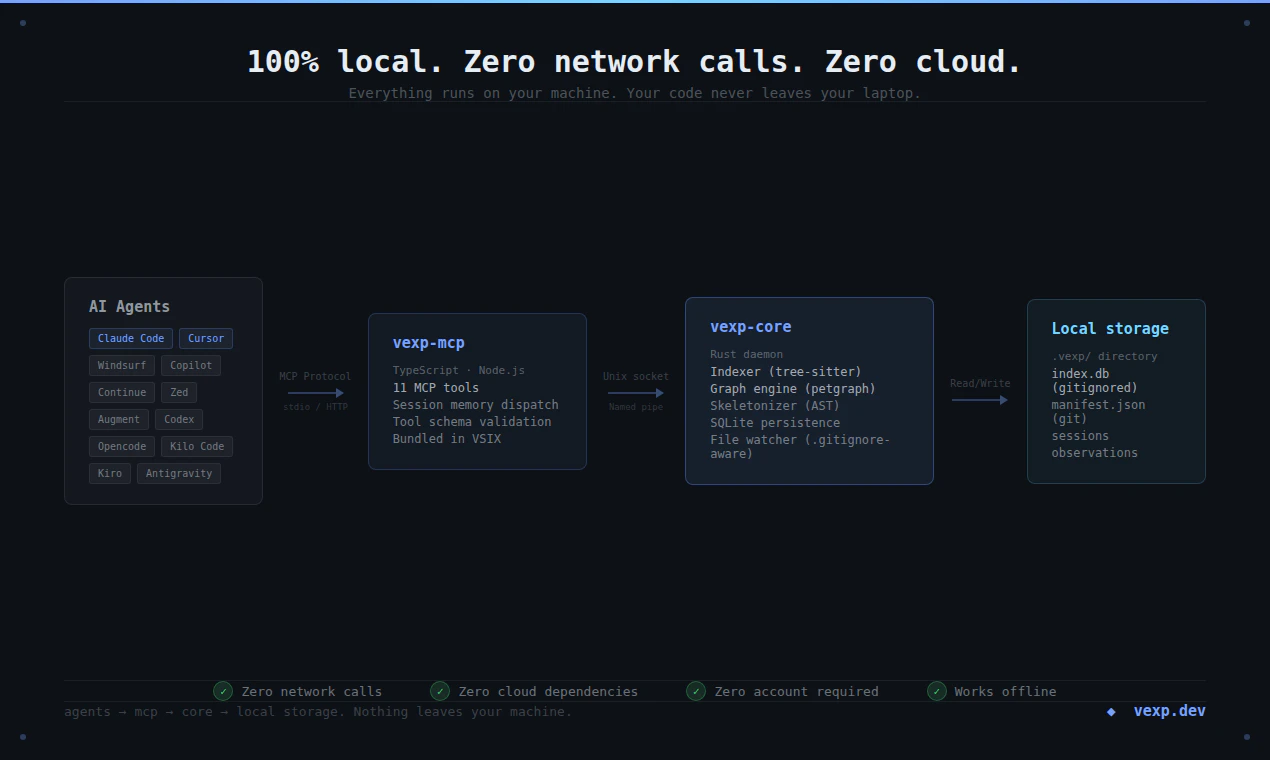Click 'index.db (gitignored)' entry
Image resolution: width=1270 pixels, height=760 pixels.
1095,380
